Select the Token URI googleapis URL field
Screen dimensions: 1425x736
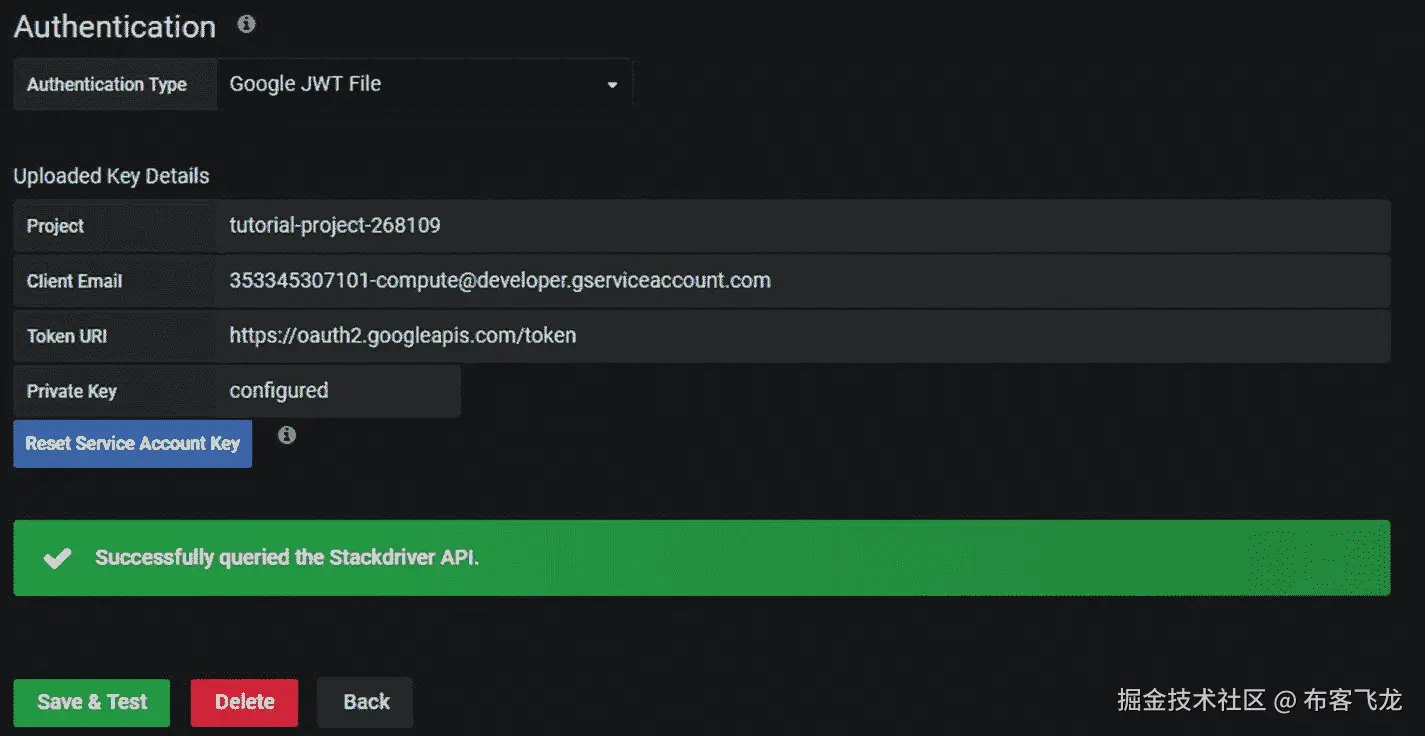point(800,336)
